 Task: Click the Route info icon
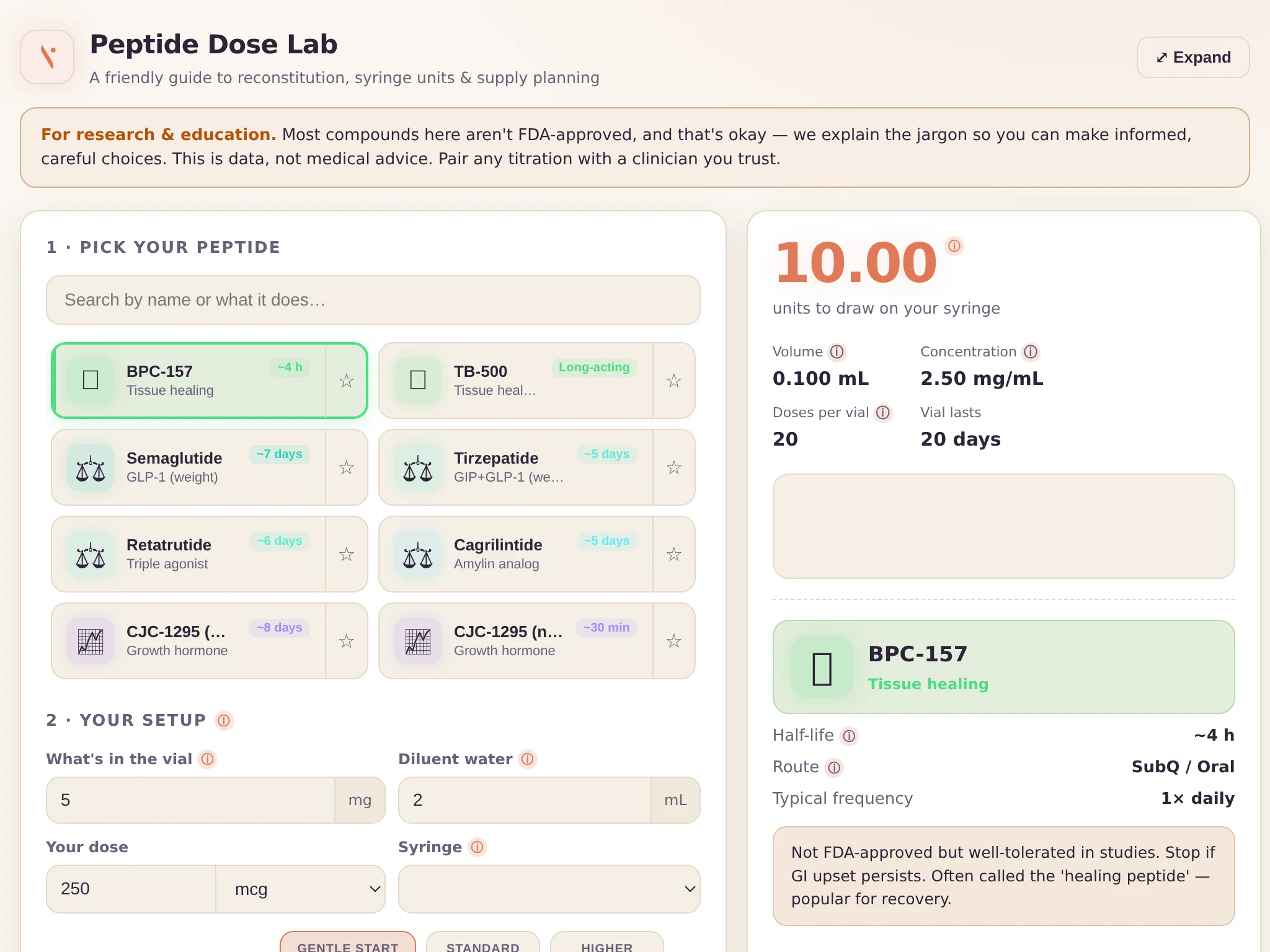click(835, 768)
